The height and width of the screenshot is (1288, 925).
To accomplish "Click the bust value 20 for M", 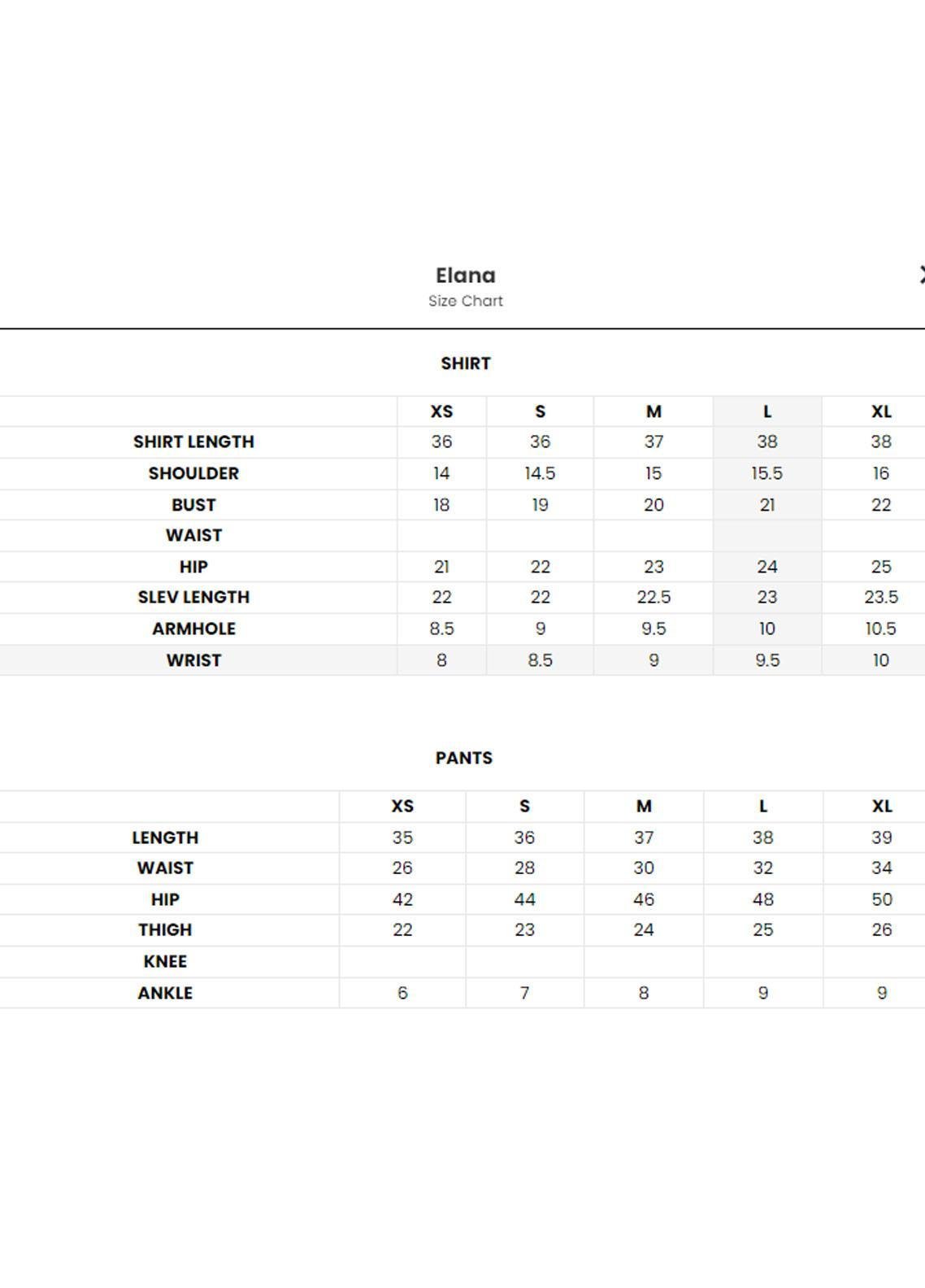I will pyautogui.click(x=654, y=505).
